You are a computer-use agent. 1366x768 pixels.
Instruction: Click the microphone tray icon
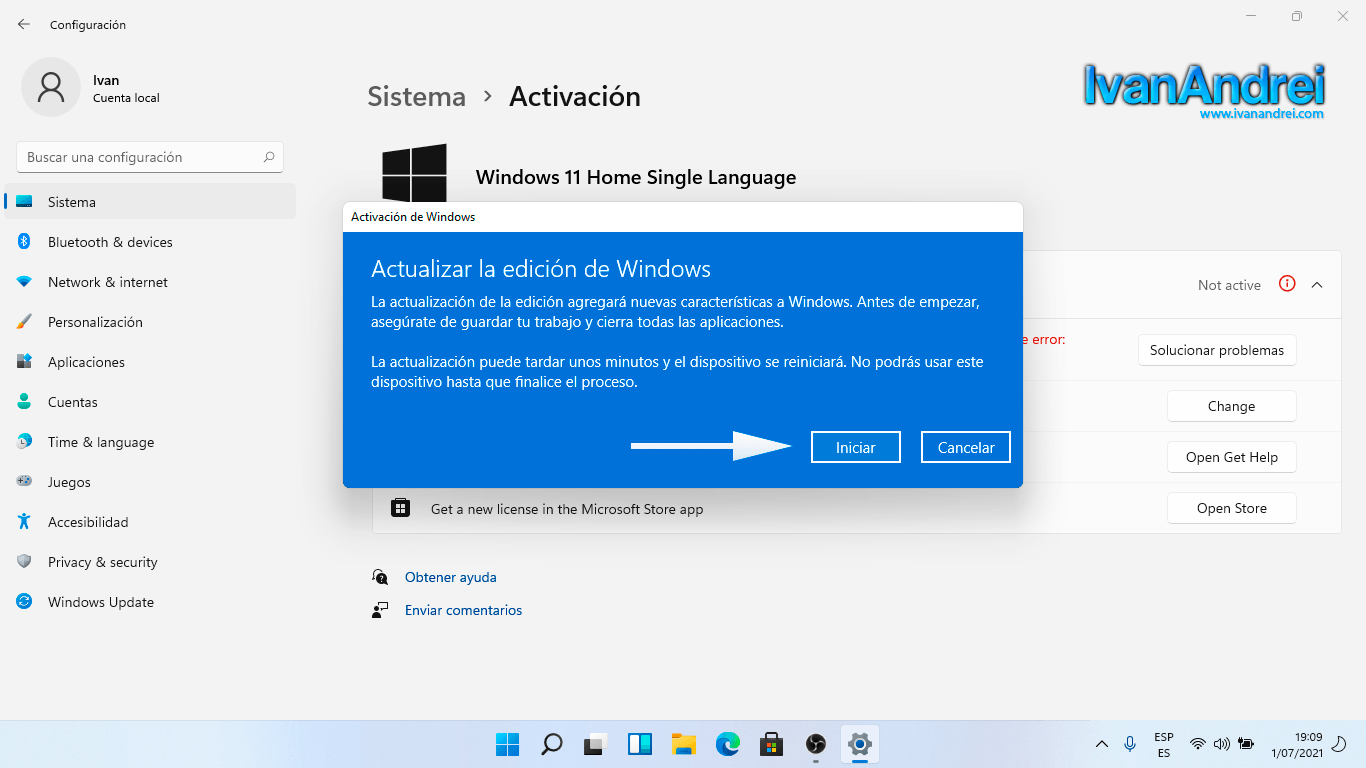[1130, 744]
